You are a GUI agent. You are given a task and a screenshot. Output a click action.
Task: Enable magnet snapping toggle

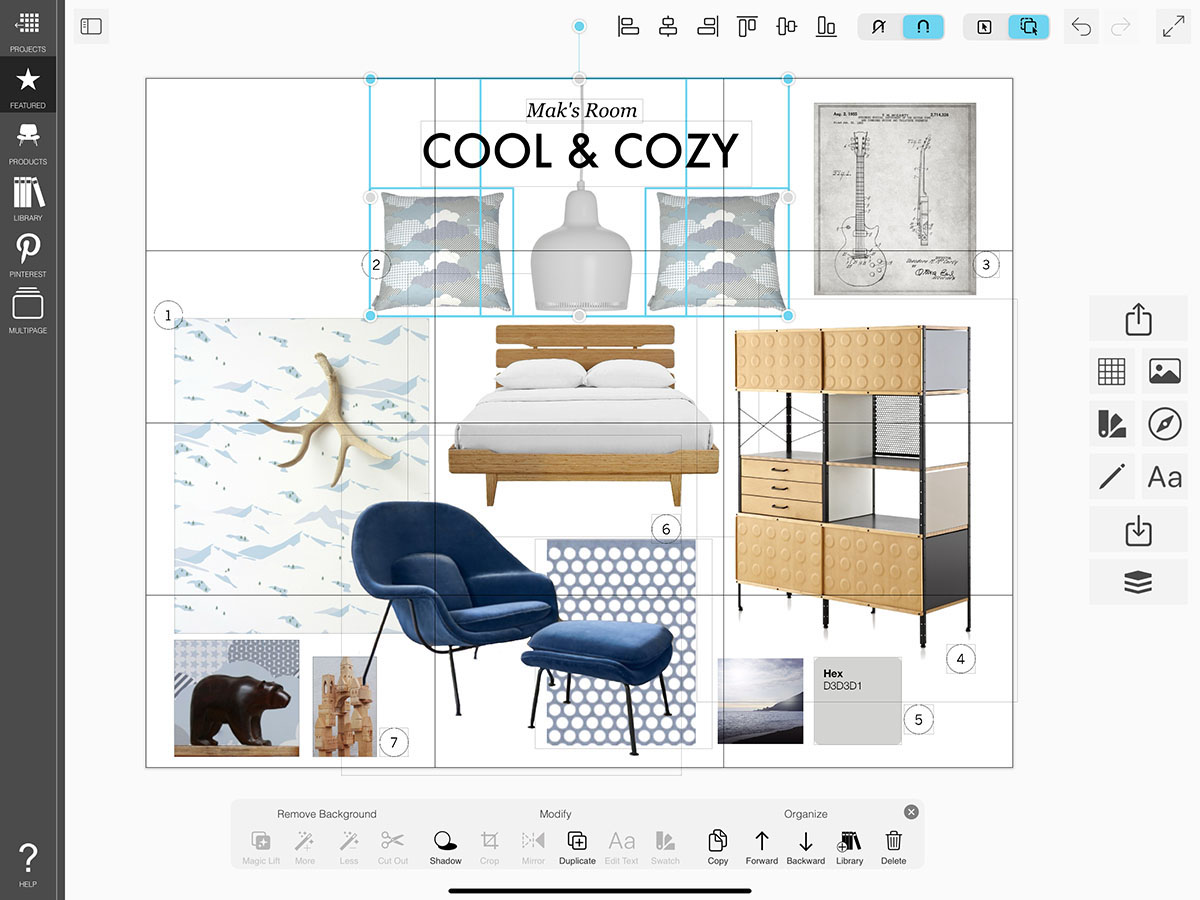point(923,27)
